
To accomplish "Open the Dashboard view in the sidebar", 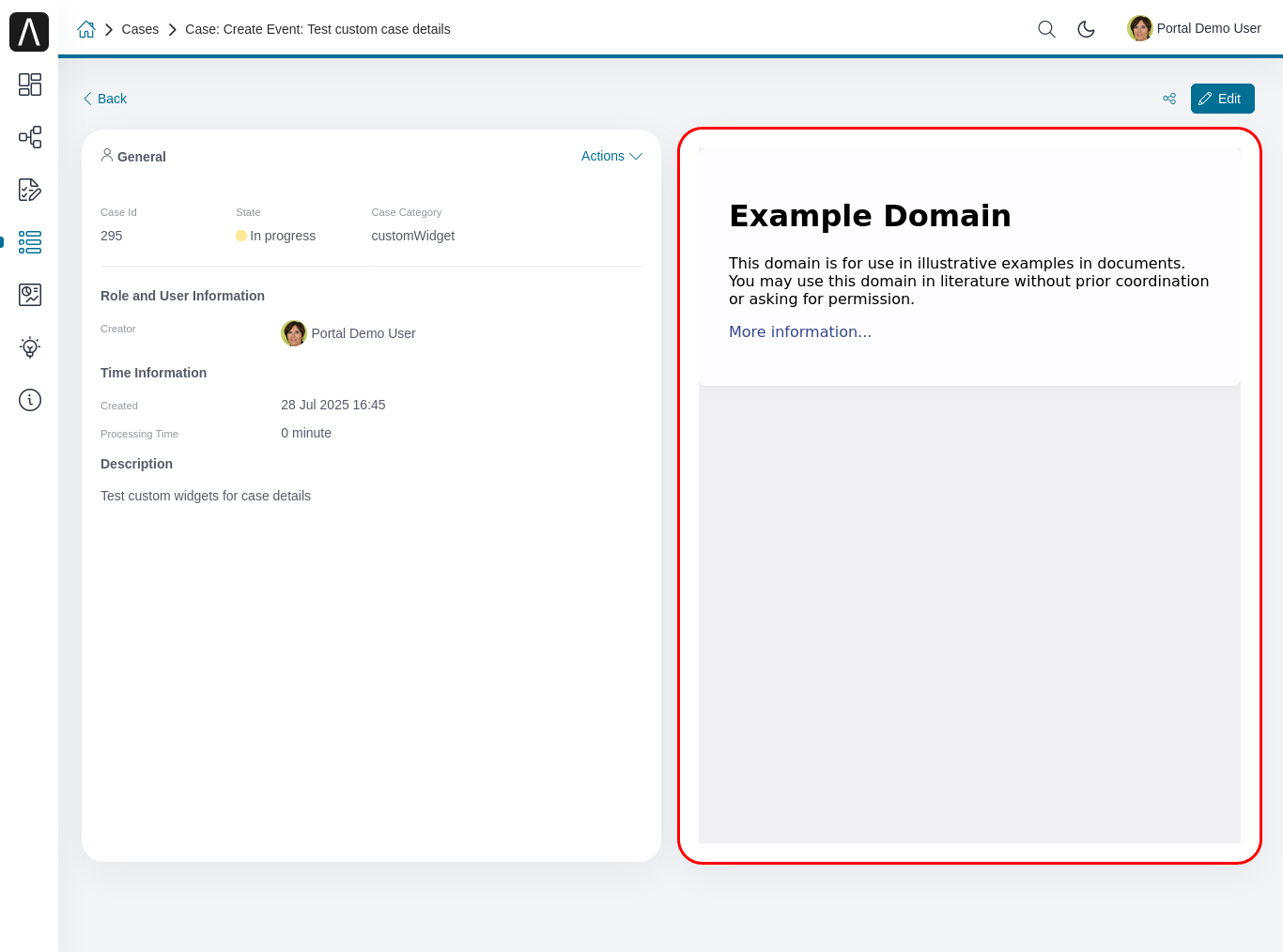I will [x=29, y=84].
